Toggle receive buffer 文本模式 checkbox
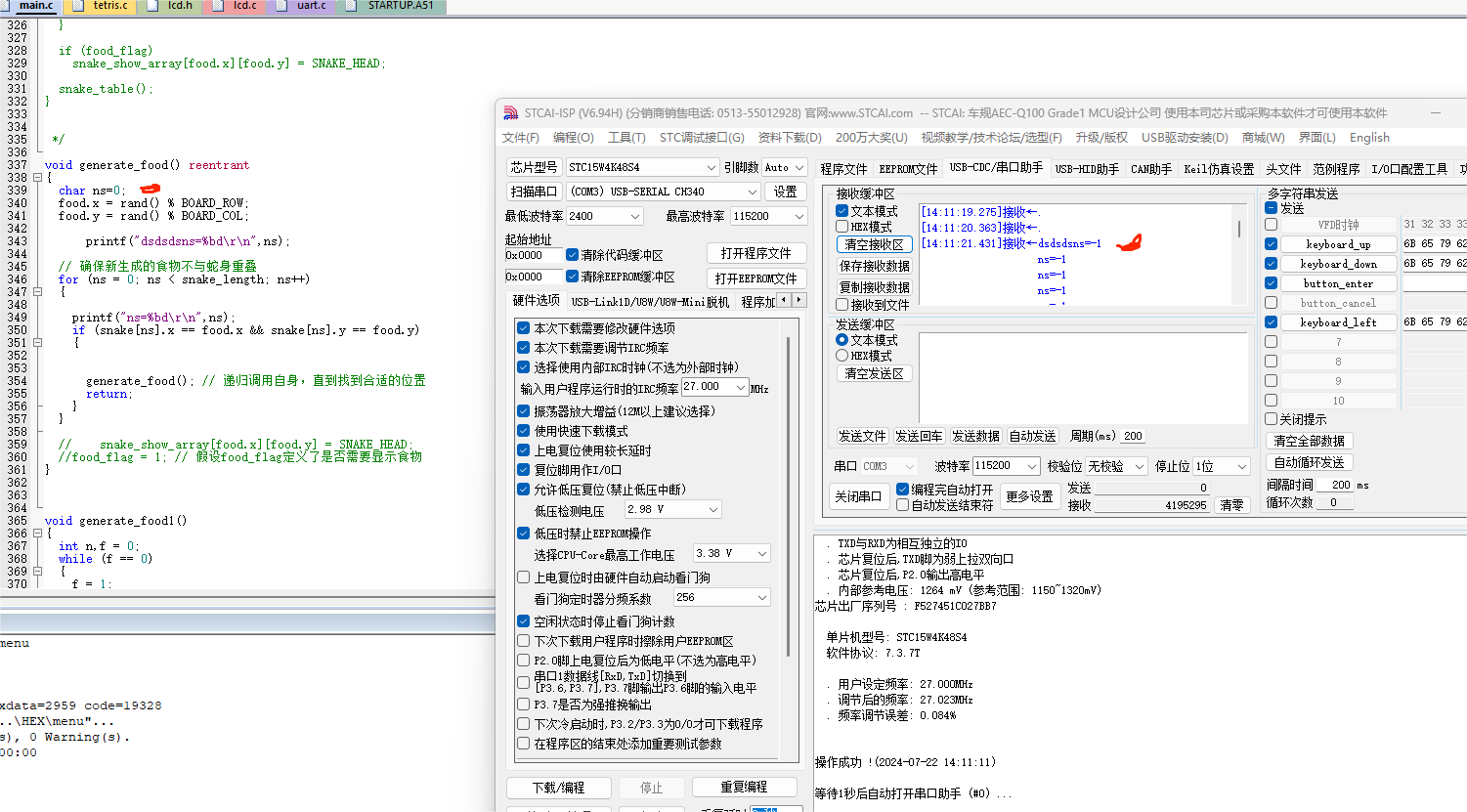 coord(841,211)
